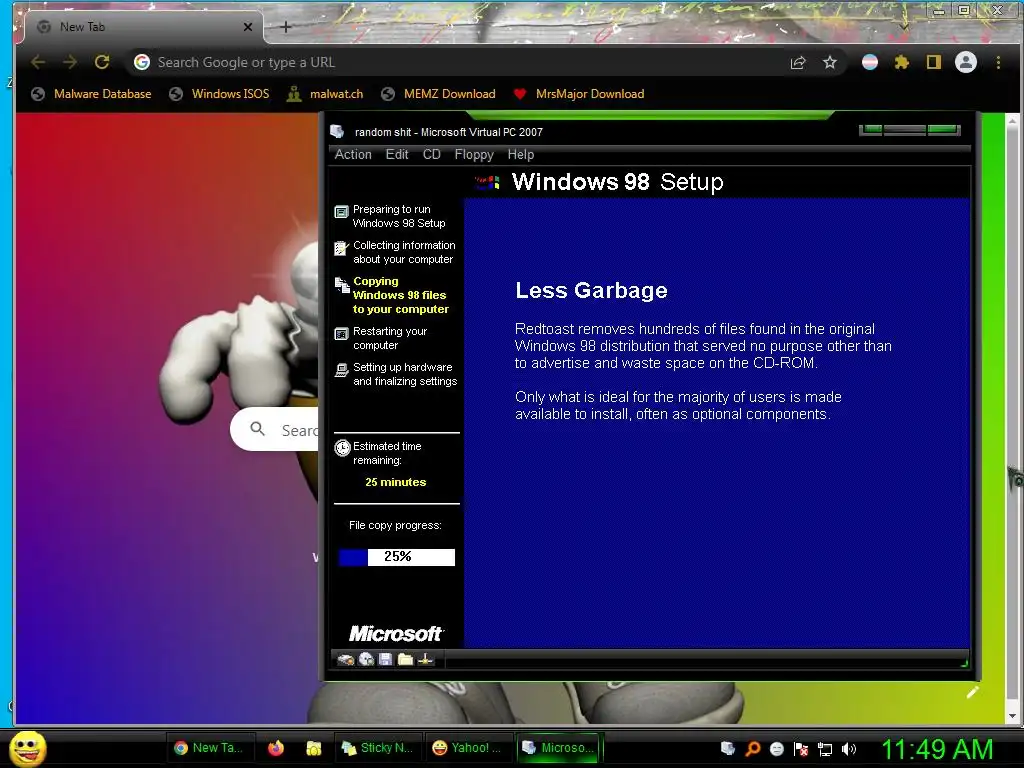Click the 11:49 AM taskbar clock
Viewport: 1024px width, 768px height.
point(938,749)
